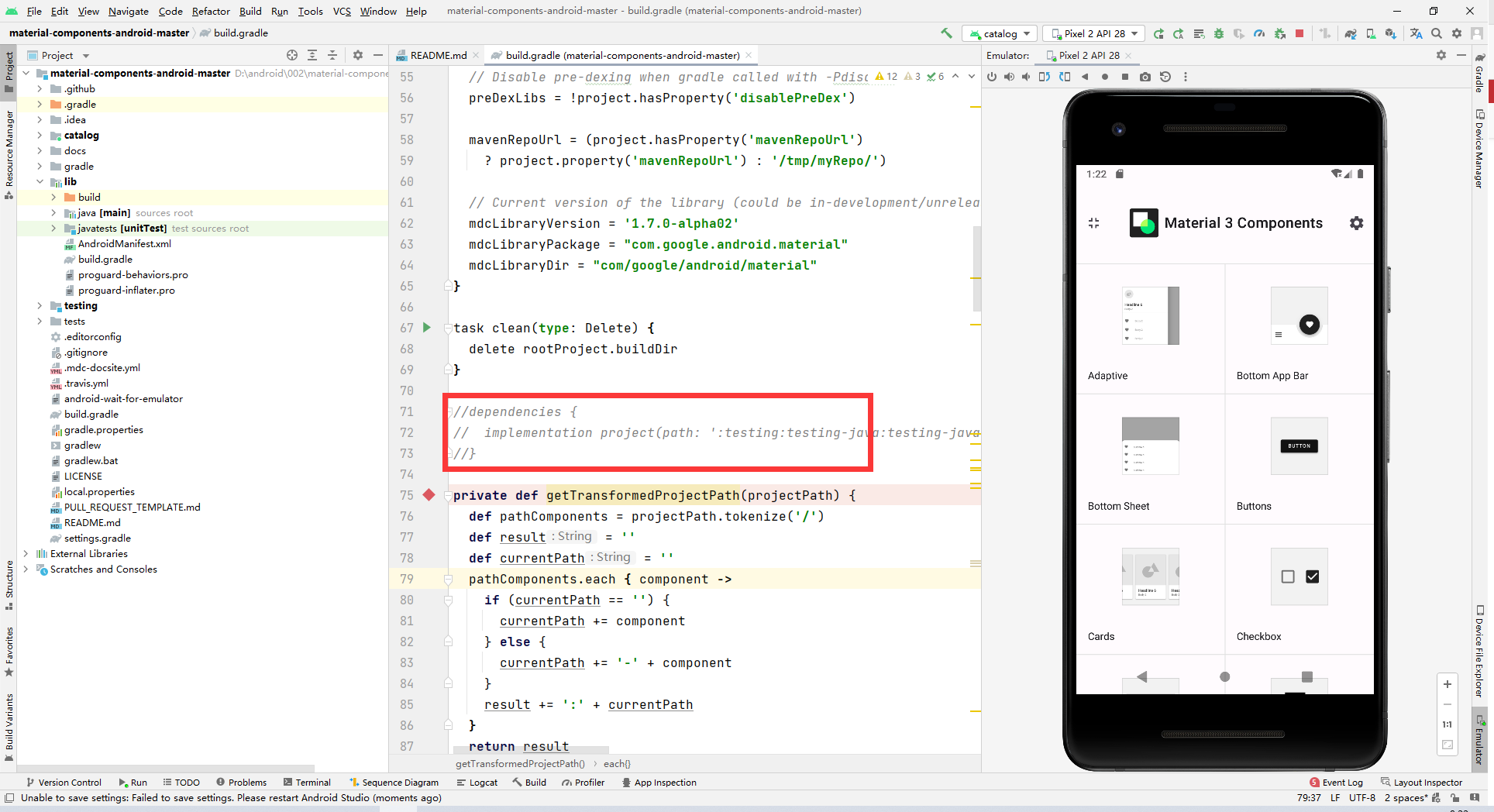Collapse the lib folder

40,182
